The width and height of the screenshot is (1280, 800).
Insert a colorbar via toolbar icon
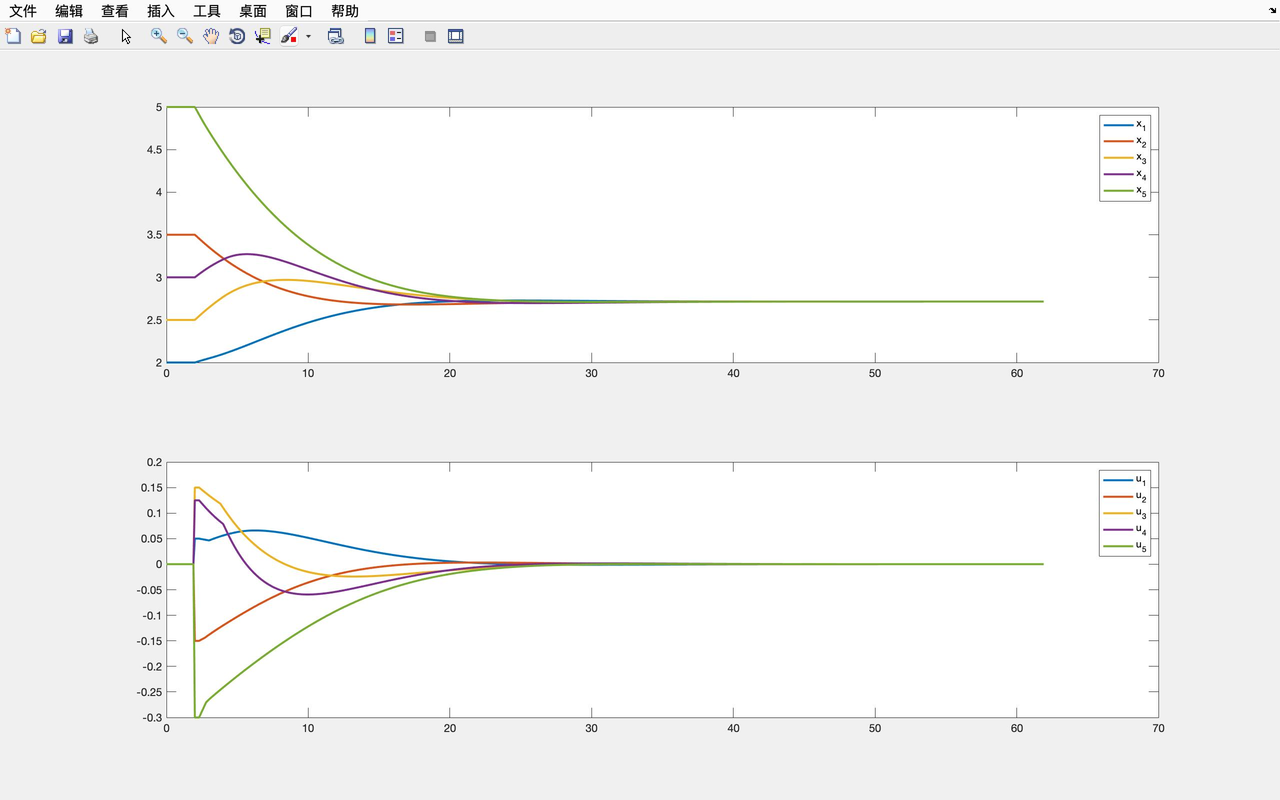coord(370,36)
